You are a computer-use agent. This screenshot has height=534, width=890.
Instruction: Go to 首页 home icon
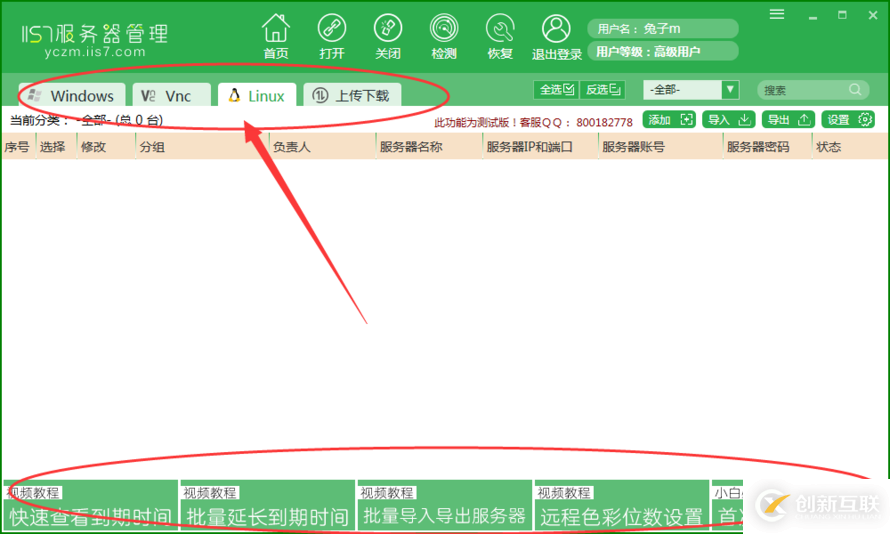pos(276,36)
